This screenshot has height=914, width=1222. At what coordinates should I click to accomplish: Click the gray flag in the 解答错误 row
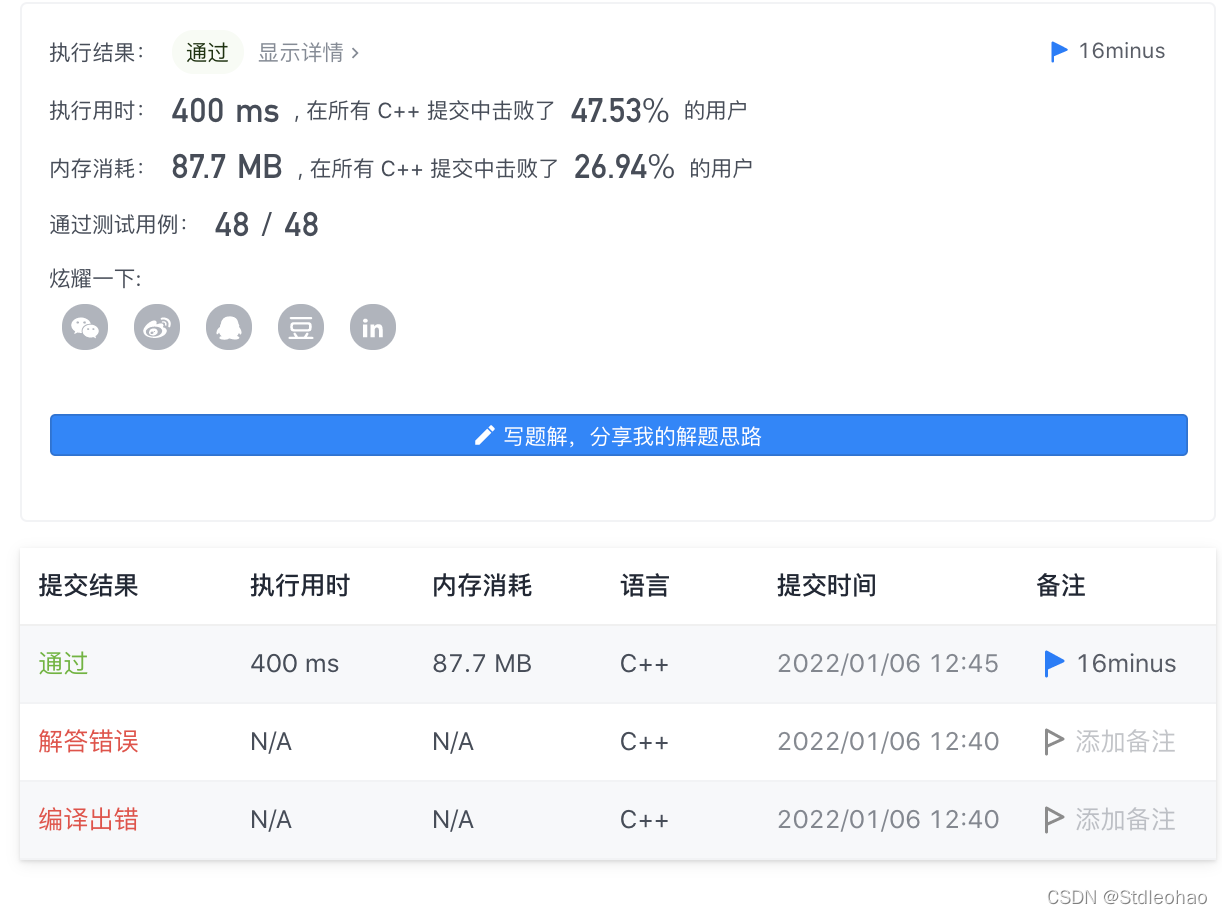(1054, 741)
